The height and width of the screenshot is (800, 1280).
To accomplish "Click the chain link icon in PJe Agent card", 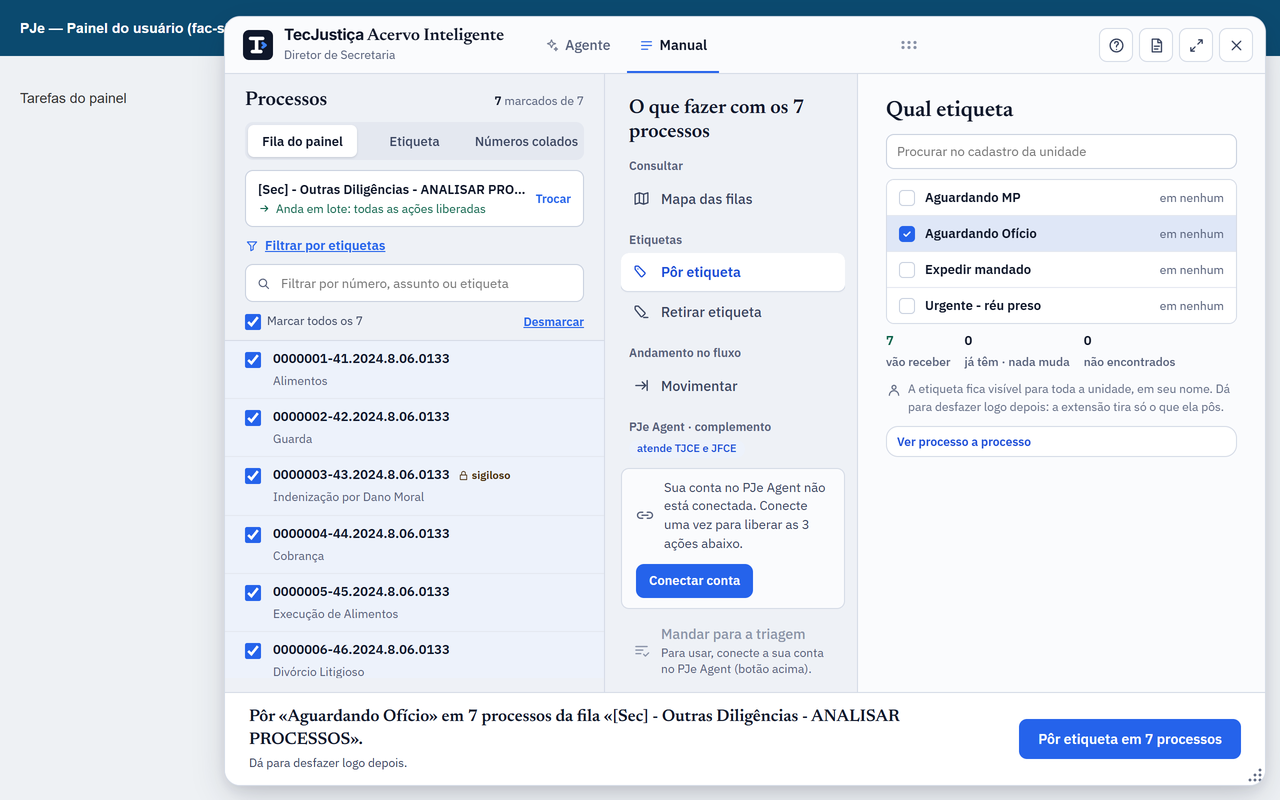I will point(645,516).
